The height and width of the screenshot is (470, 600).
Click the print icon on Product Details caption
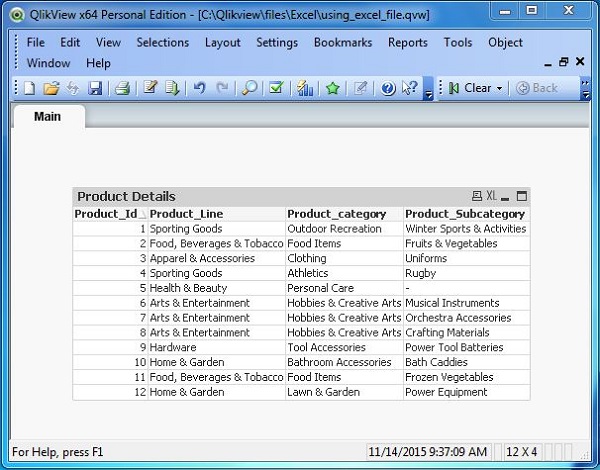477,196
